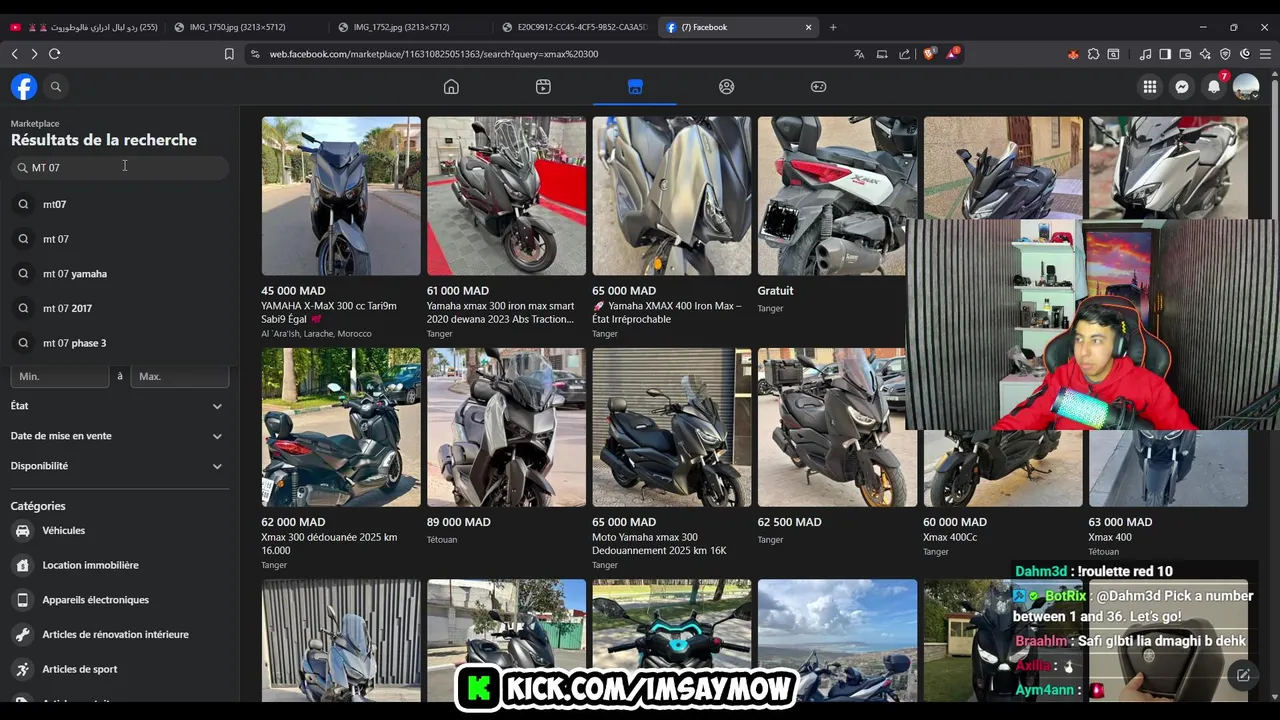Open extensions puzzle icon
The image size is (1280, 720).
coord(1093,54)
